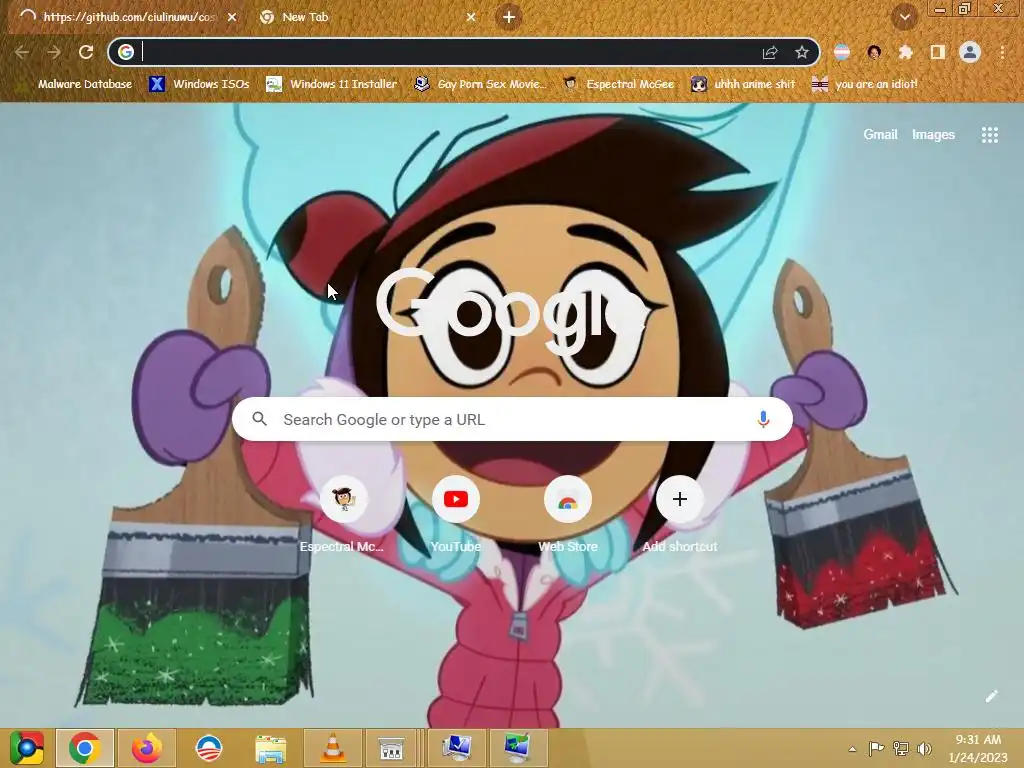Open a new tab
Image resolution: width=1024 pixels, height=768 pixels.
coord(509,17)
